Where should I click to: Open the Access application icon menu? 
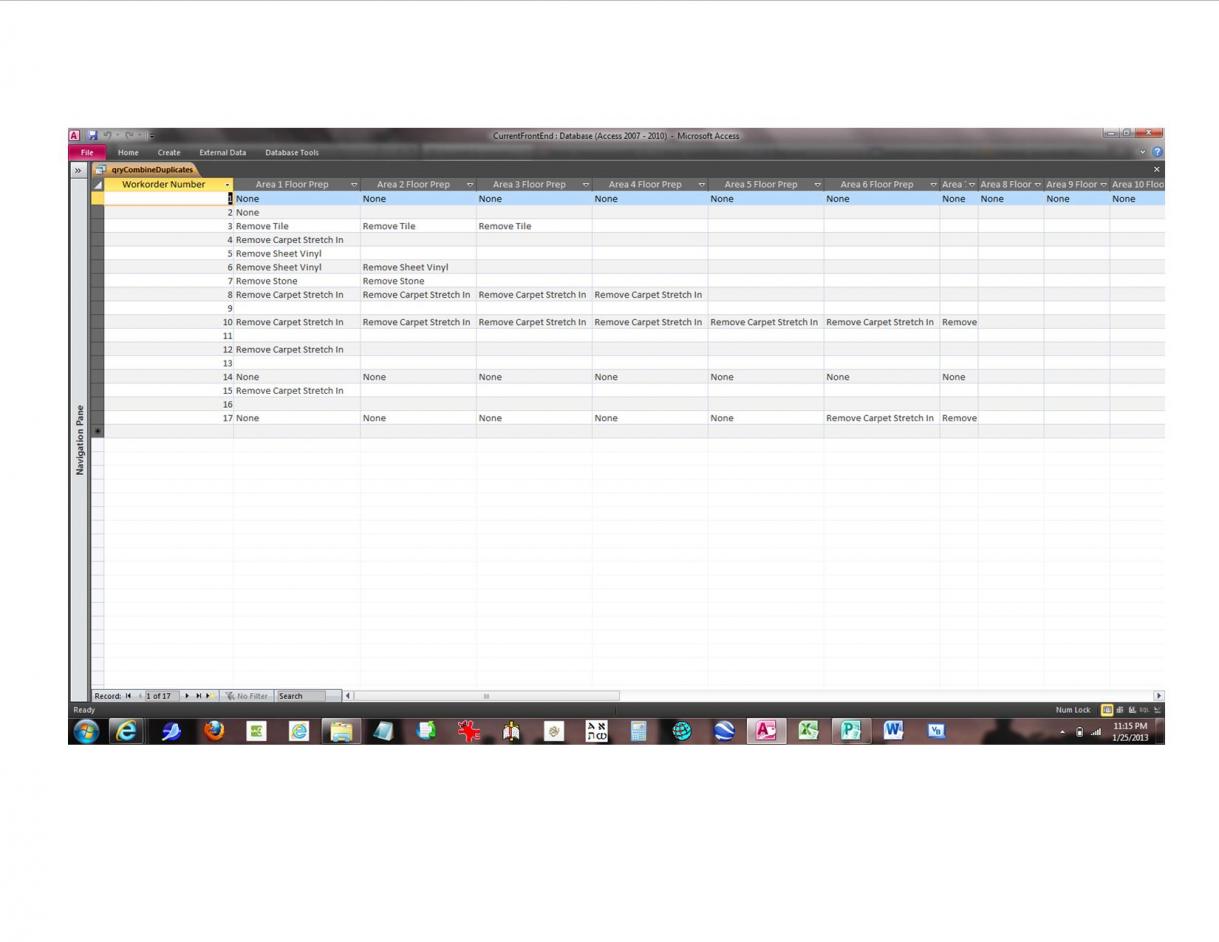pos(75,135)
